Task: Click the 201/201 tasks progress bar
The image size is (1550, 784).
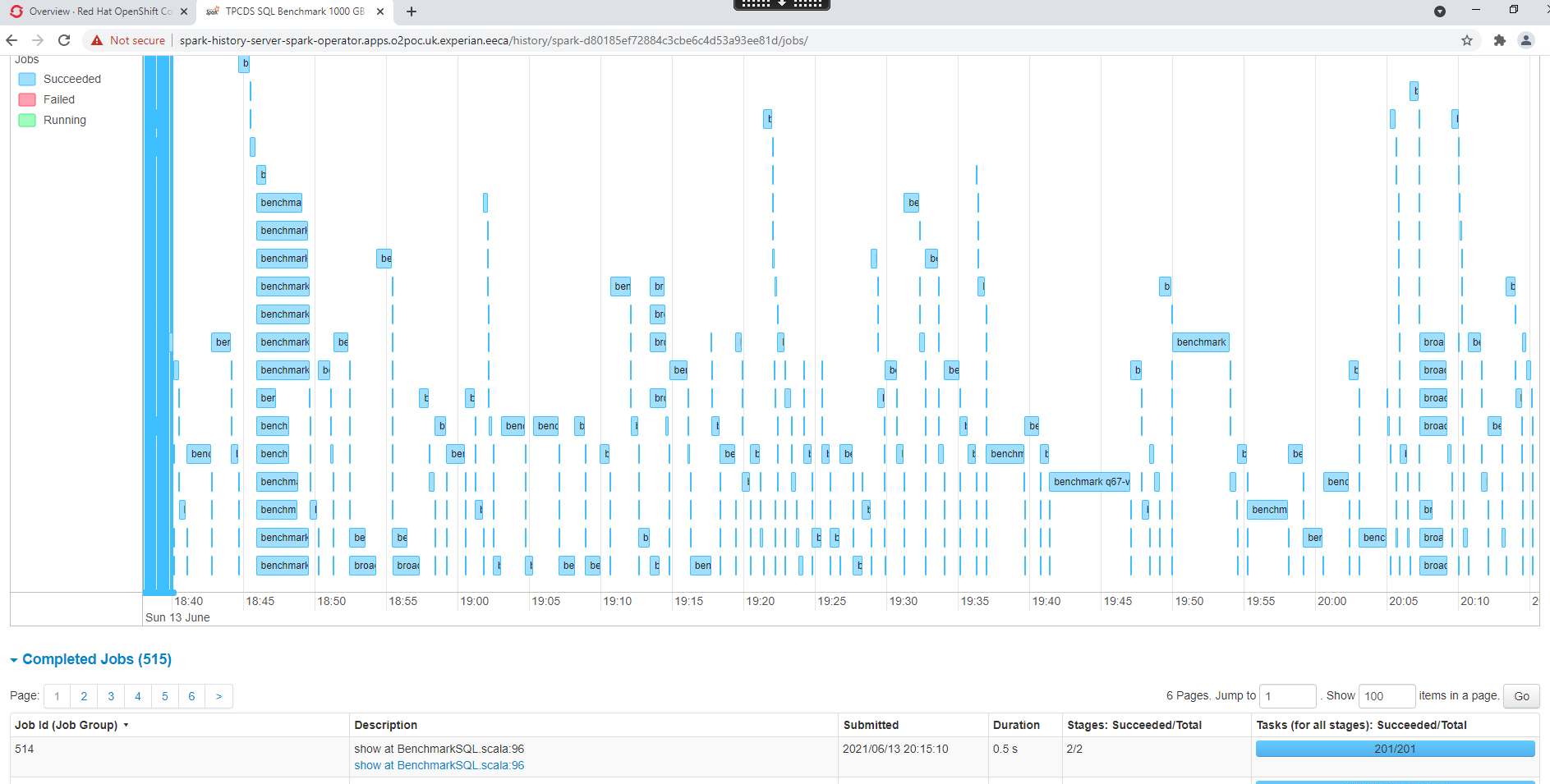Action: (x=1395, y=748)
